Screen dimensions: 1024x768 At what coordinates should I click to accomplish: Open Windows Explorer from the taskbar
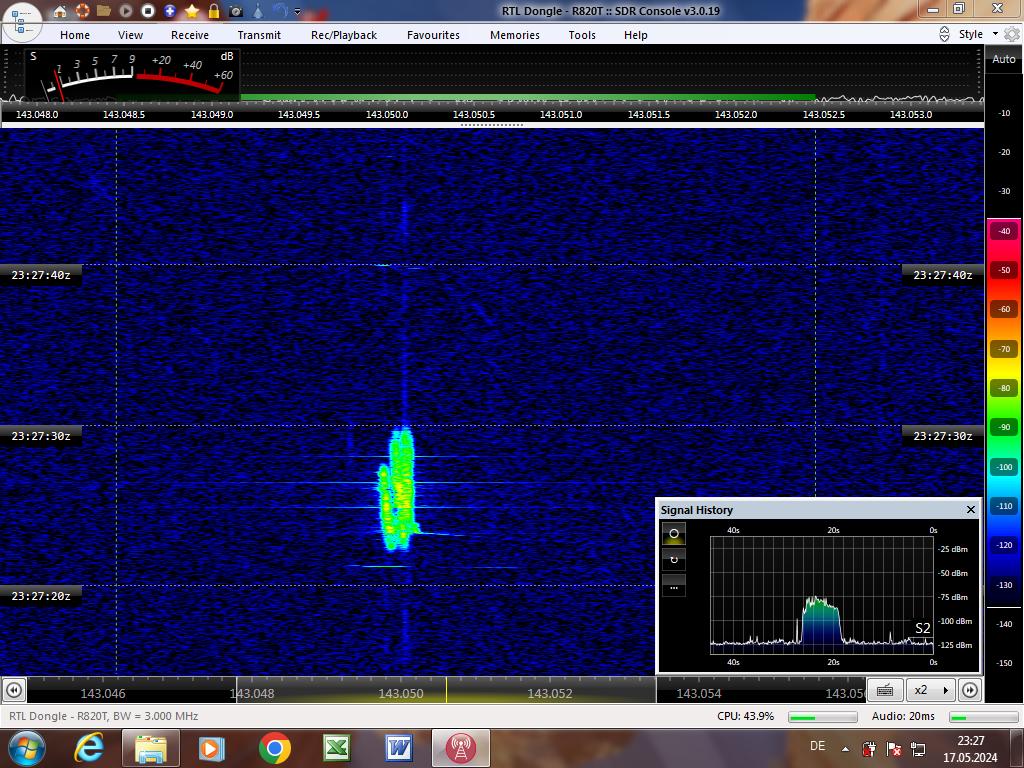pos(151,748)
